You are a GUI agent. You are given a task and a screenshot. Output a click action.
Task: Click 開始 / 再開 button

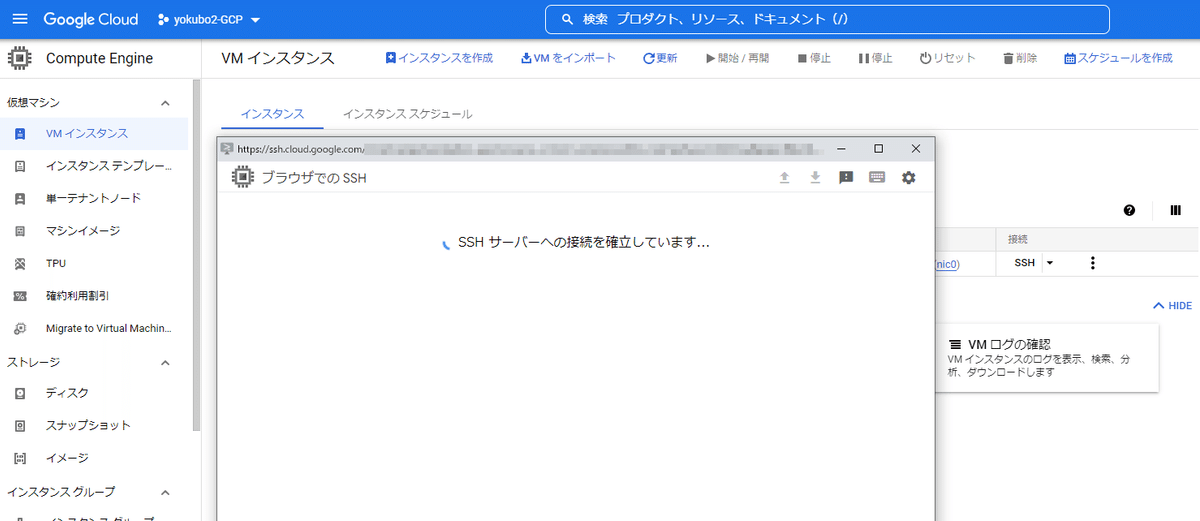[737, 58]
